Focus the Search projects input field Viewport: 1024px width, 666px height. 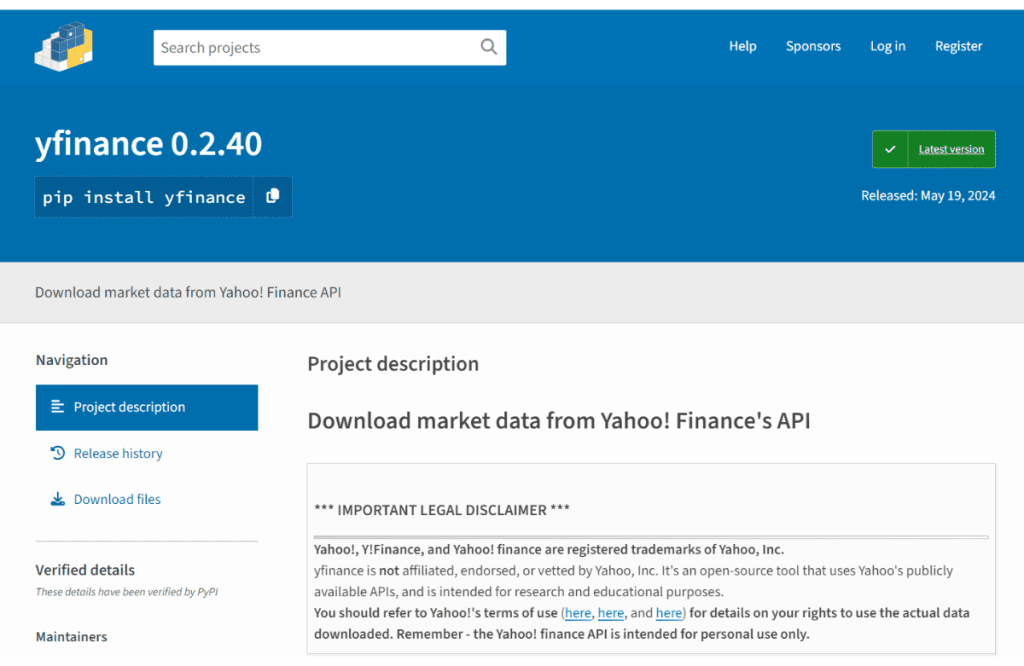coord(315,47)
